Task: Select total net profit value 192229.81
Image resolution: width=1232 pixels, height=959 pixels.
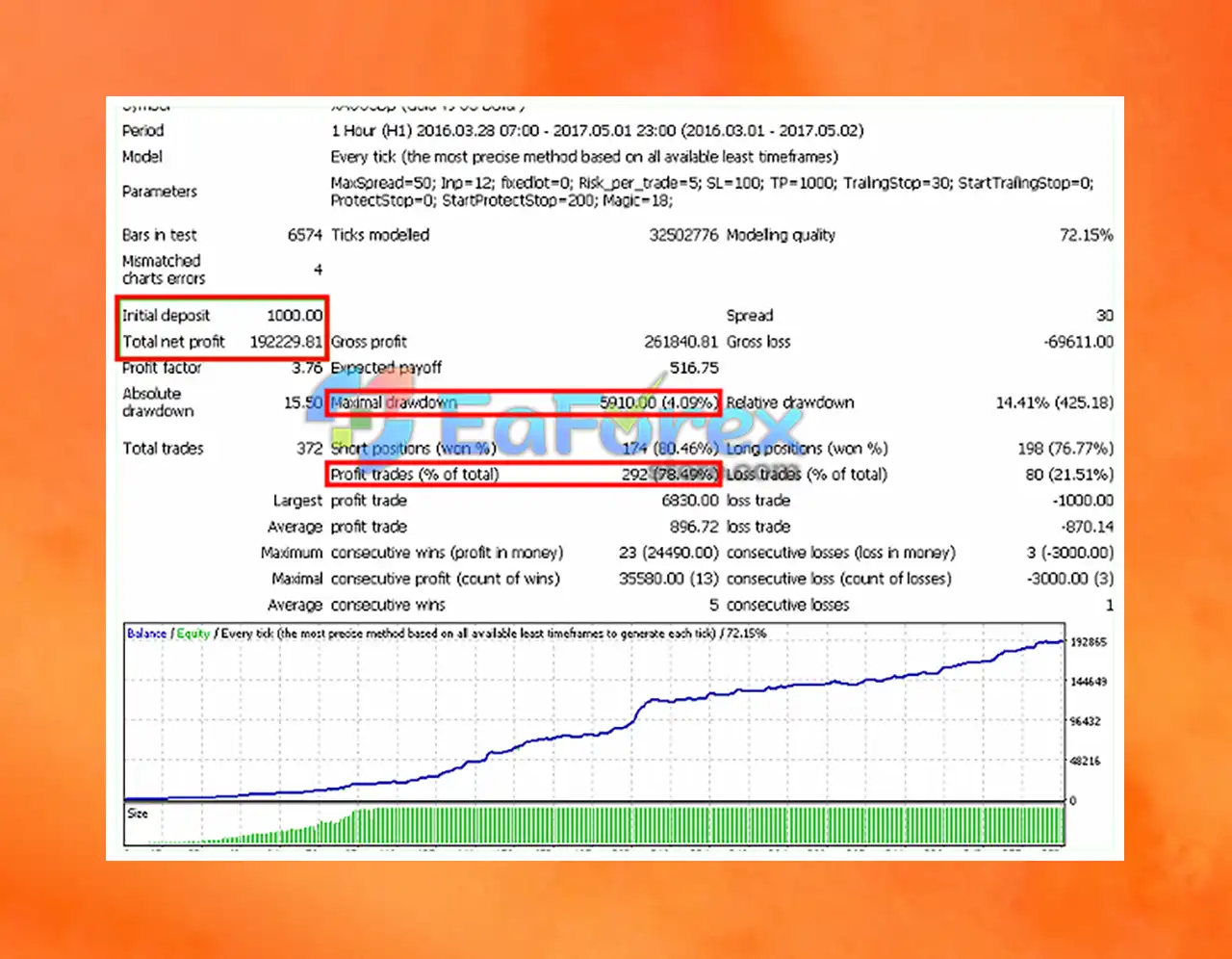Action: tap(286, 341)
